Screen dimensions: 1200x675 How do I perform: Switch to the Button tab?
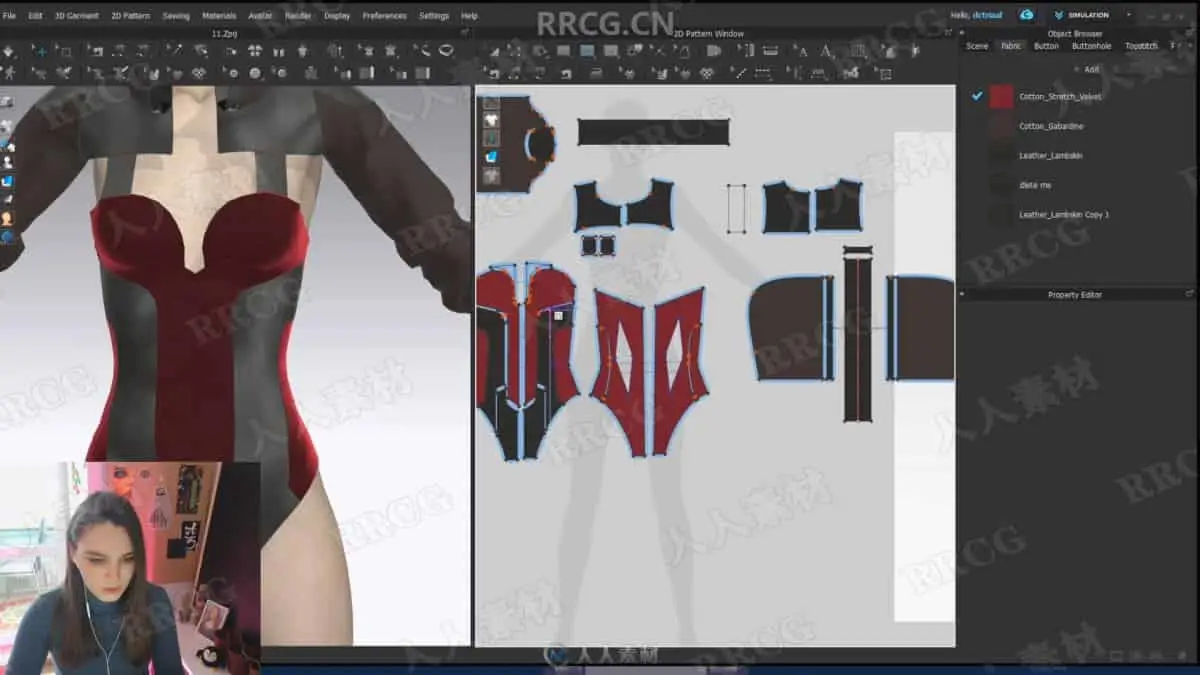click(1046, 46)
